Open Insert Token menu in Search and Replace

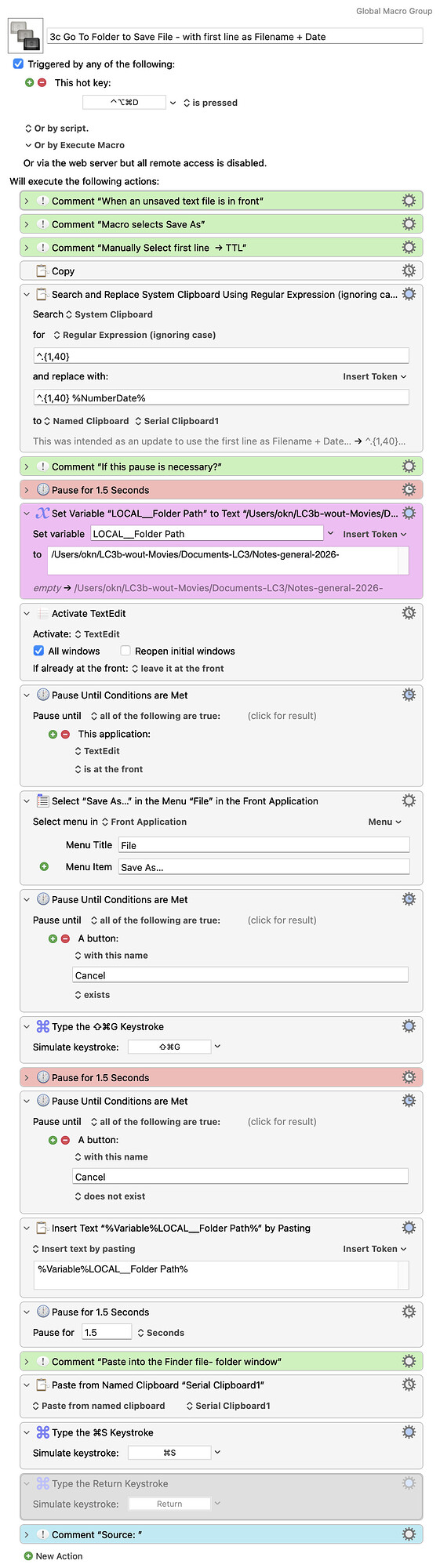tap(375, 376)
